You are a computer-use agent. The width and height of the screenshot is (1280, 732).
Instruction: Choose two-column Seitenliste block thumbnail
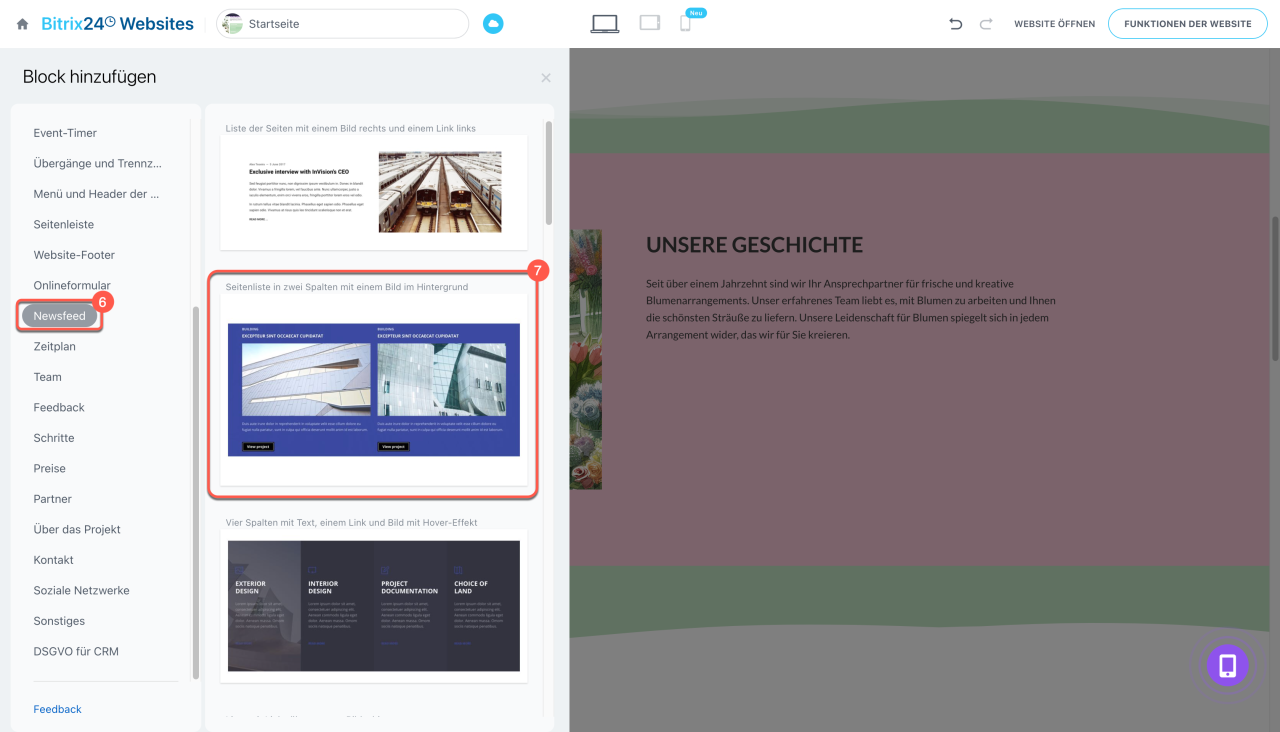pyautogui.click(x=374, y=390)
